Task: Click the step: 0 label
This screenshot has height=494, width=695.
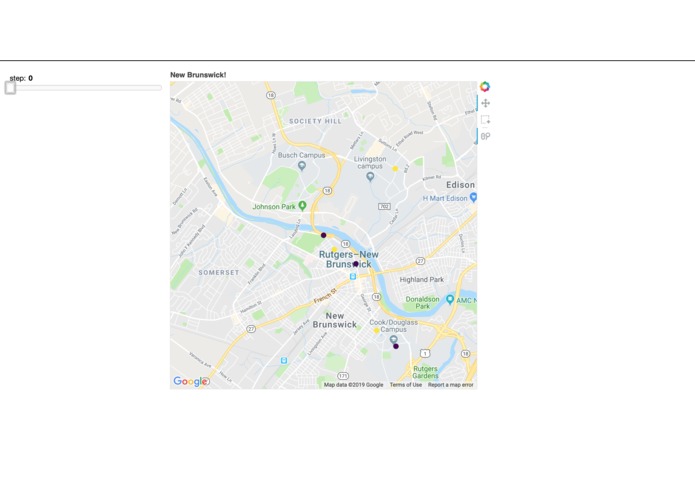Action: (x=21, y=78)
